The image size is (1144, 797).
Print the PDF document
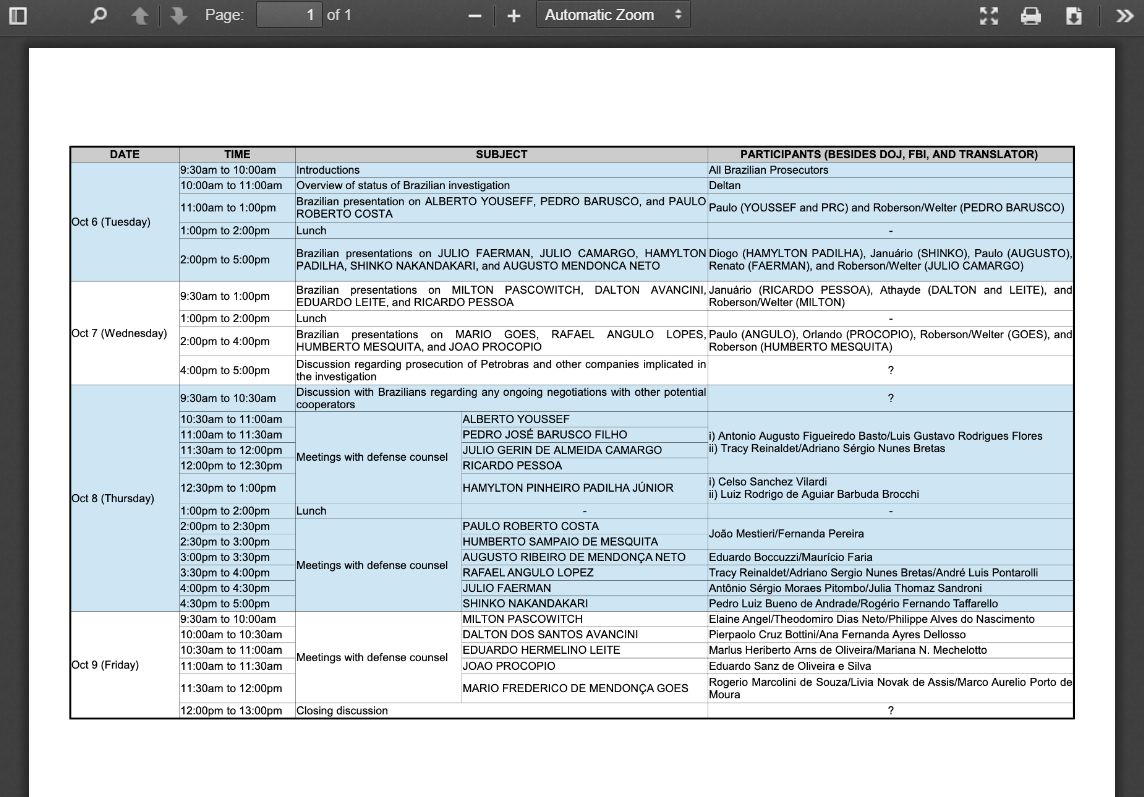[x=1030, y=15]
